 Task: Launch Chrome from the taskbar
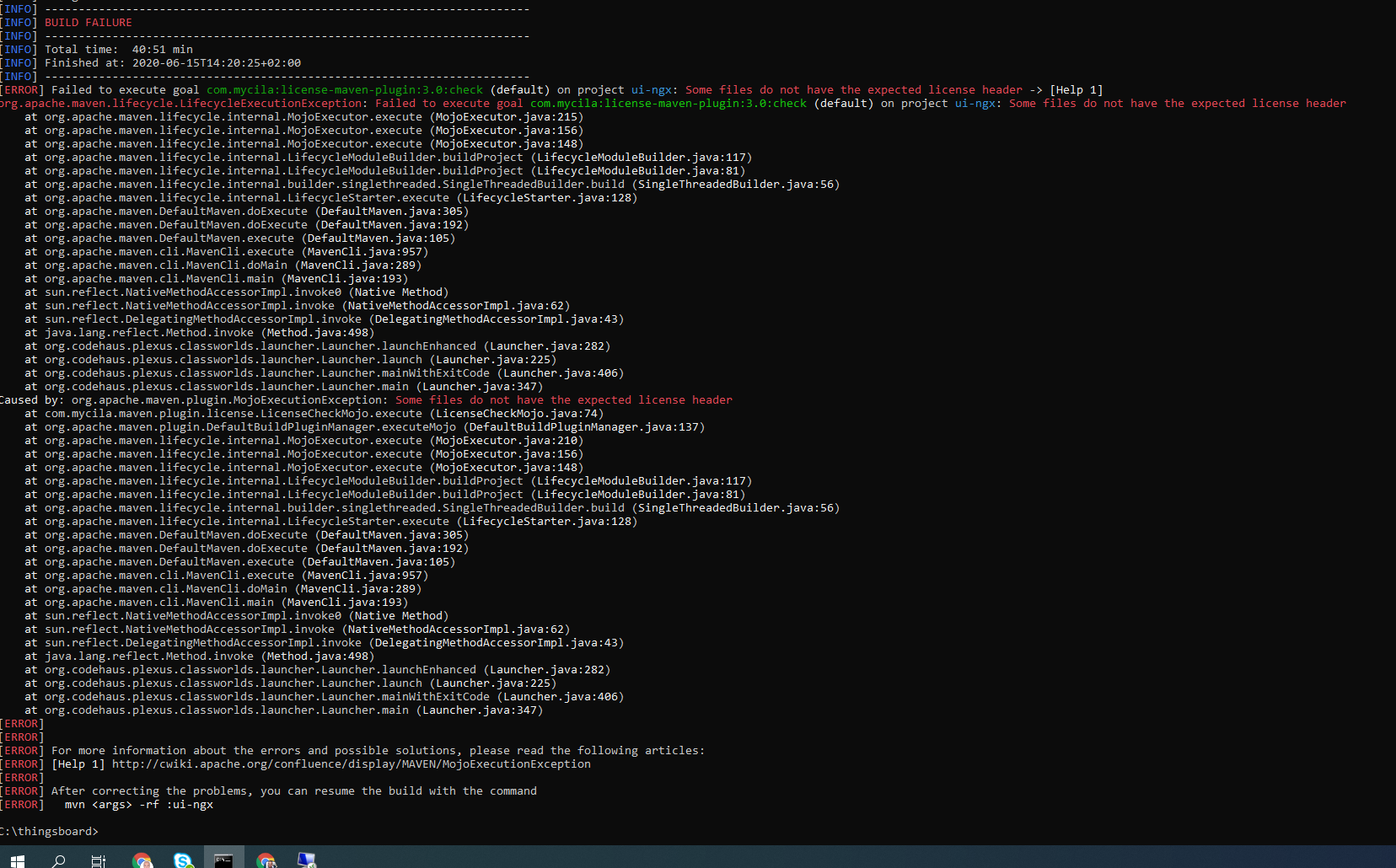[142, 860]
